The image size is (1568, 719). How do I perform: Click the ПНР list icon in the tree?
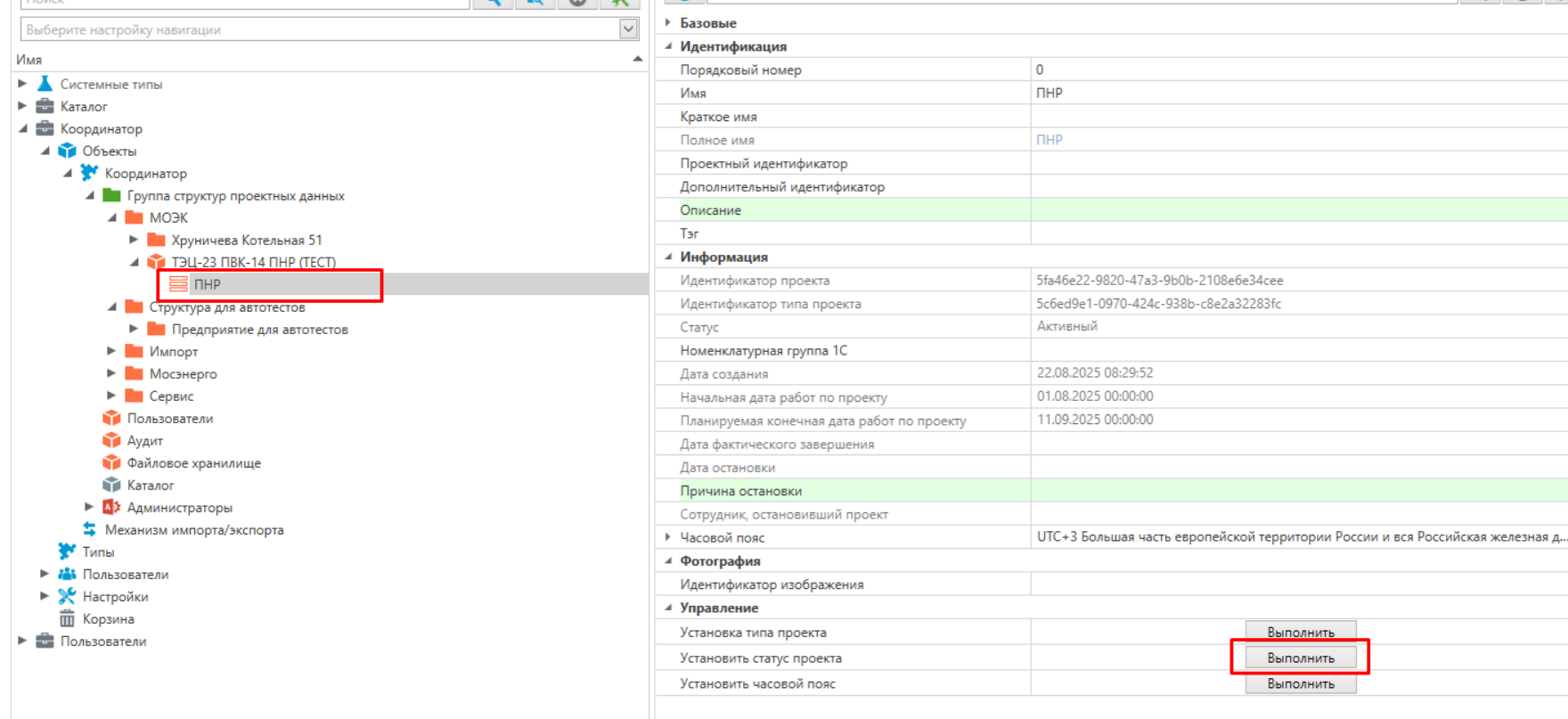point(178,284)
